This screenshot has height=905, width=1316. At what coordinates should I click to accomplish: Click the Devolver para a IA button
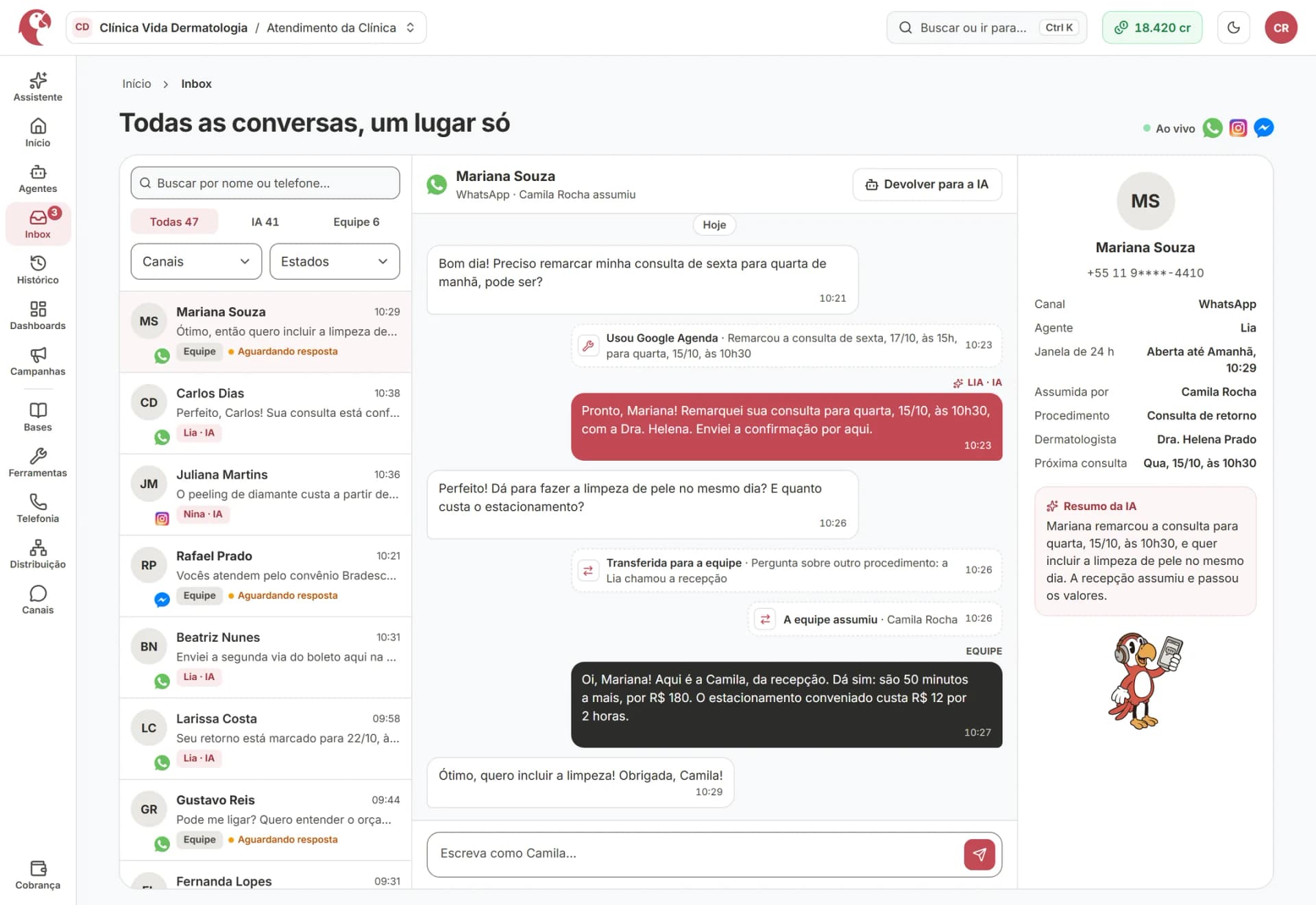(x=927, y=184)
